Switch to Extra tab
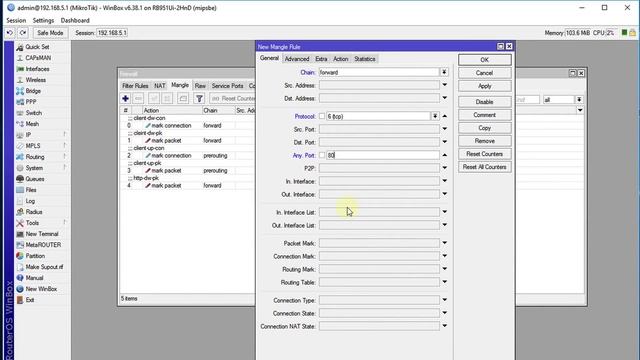Screen dimensions: 640x360 click(x=321, y=59)
